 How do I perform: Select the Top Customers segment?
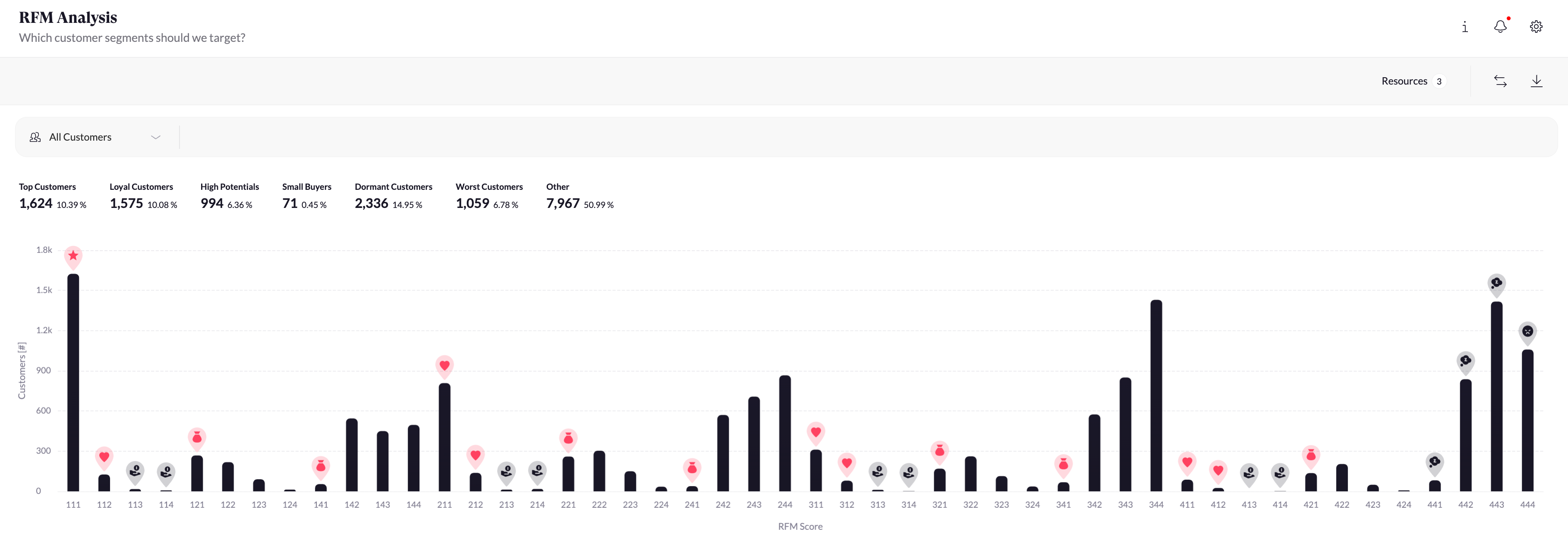[52, 196]
